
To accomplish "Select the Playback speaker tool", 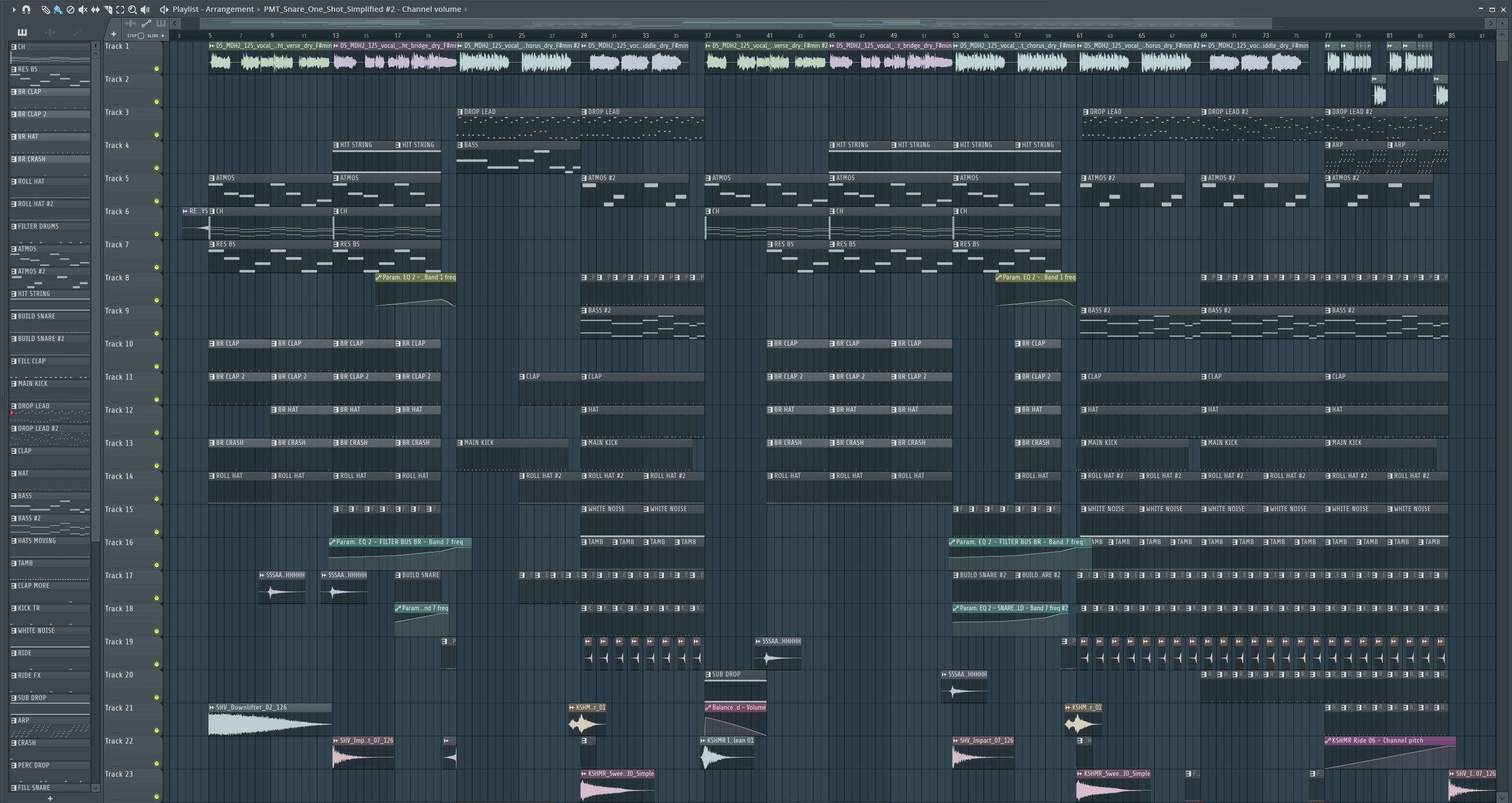I will point(145,9).
